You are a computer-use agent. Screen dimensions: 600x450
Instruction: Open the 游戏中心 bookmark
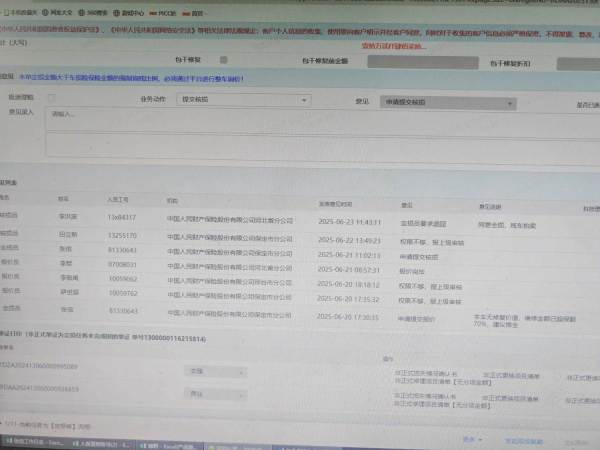[x=129, y=13]
